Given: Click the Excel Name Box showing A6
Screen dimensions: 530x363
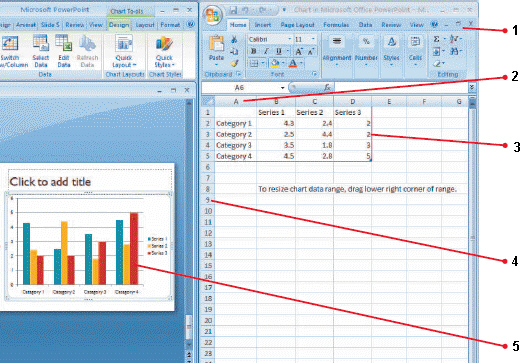Looking at the screenshot, I should coord(239,88).
